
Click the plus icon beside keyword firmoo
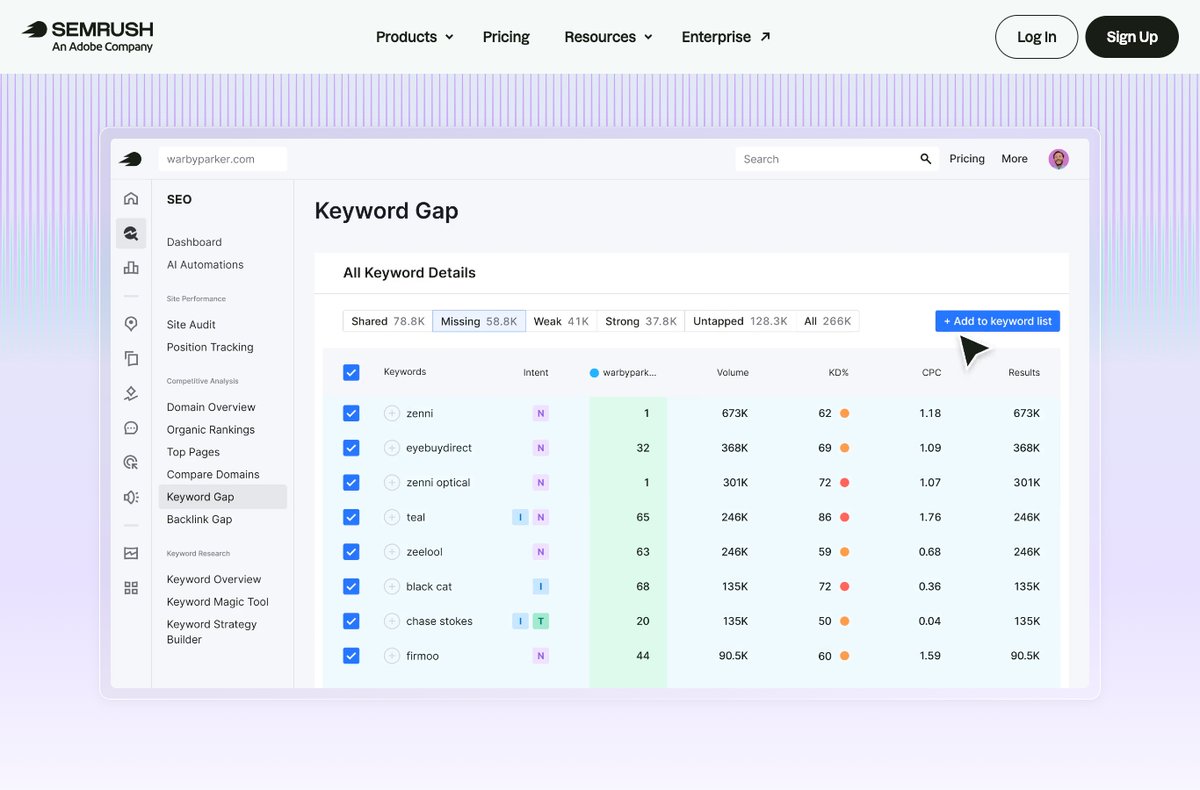[392, 656]
